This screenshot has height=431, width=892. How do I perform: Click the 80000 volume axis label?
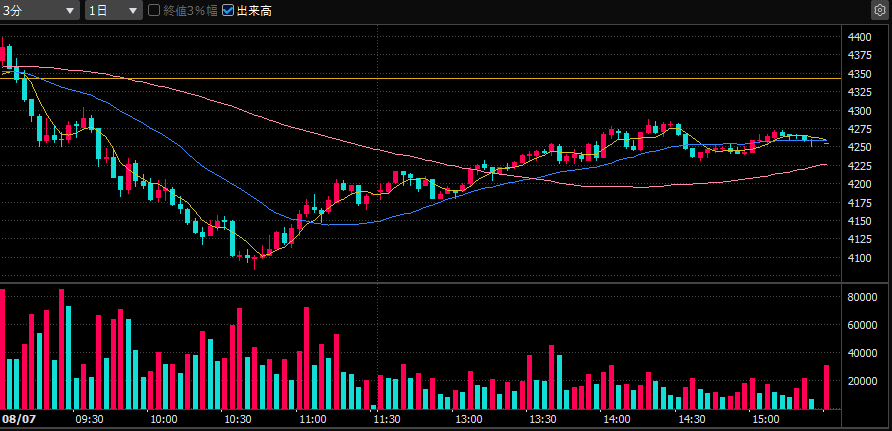point(861,297)
